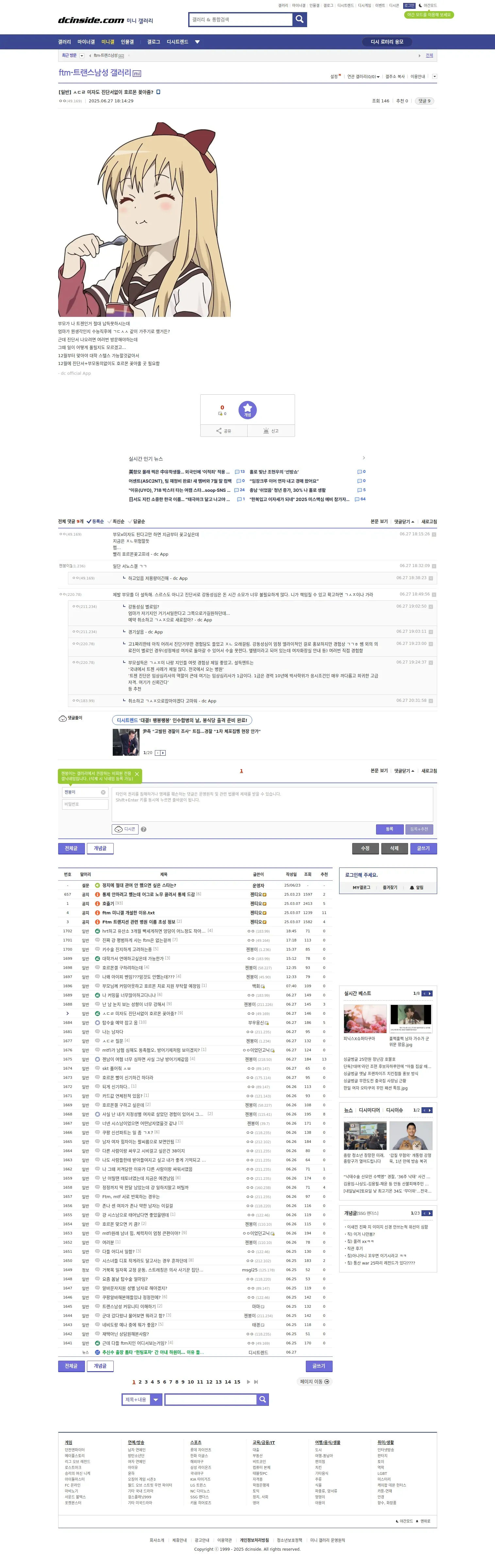Image resolution: width=495 pixels, height=1568 pixels.
Task: Open post 'ftm 미니갤 개설한 이유.txt'
Action: [x=128, y=912]
